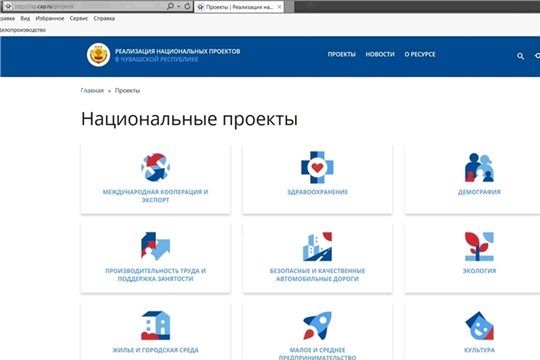
Task: Click the housing and urban environment house icon
Action: point(155,326)
